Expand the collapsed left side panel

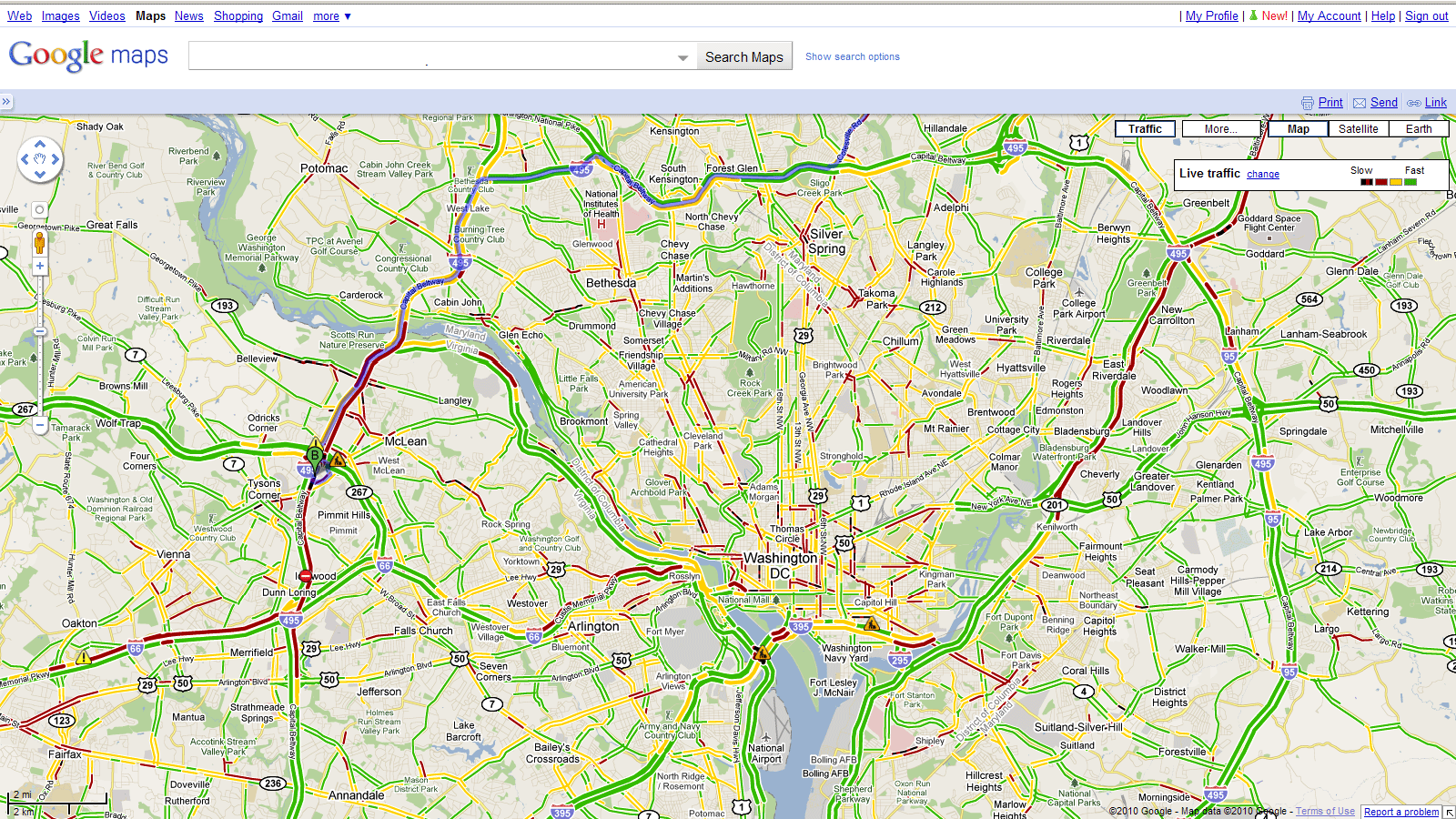coord(6,102)
